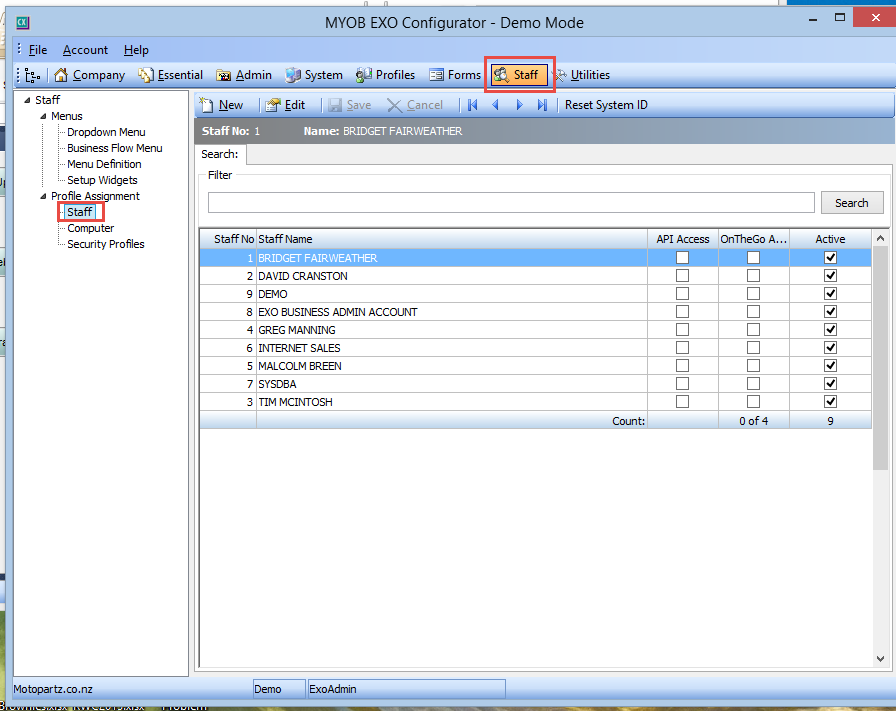Open the Forms section

tap(455, 75)
